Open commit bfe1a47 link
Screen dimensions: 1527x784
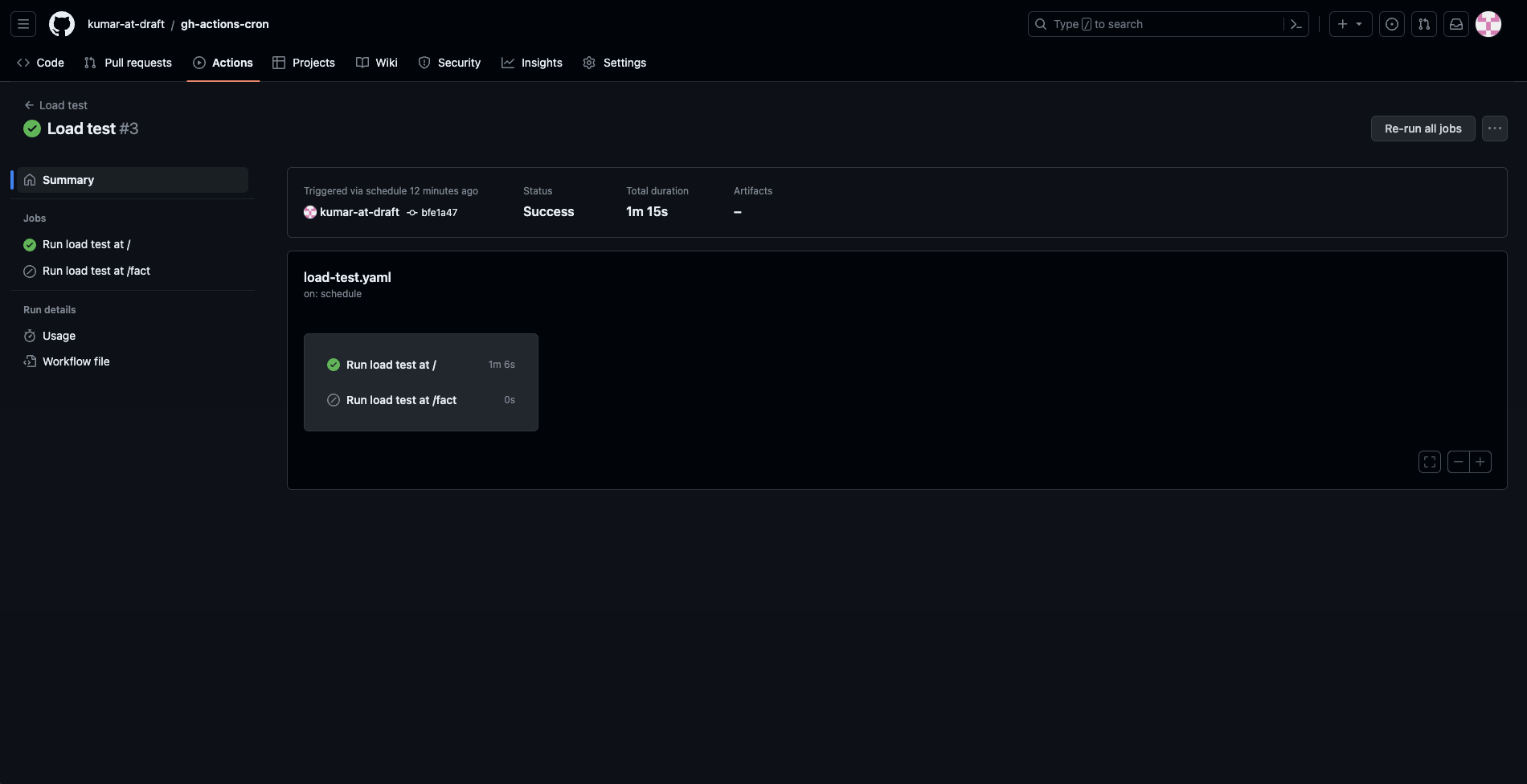point(439,213)
